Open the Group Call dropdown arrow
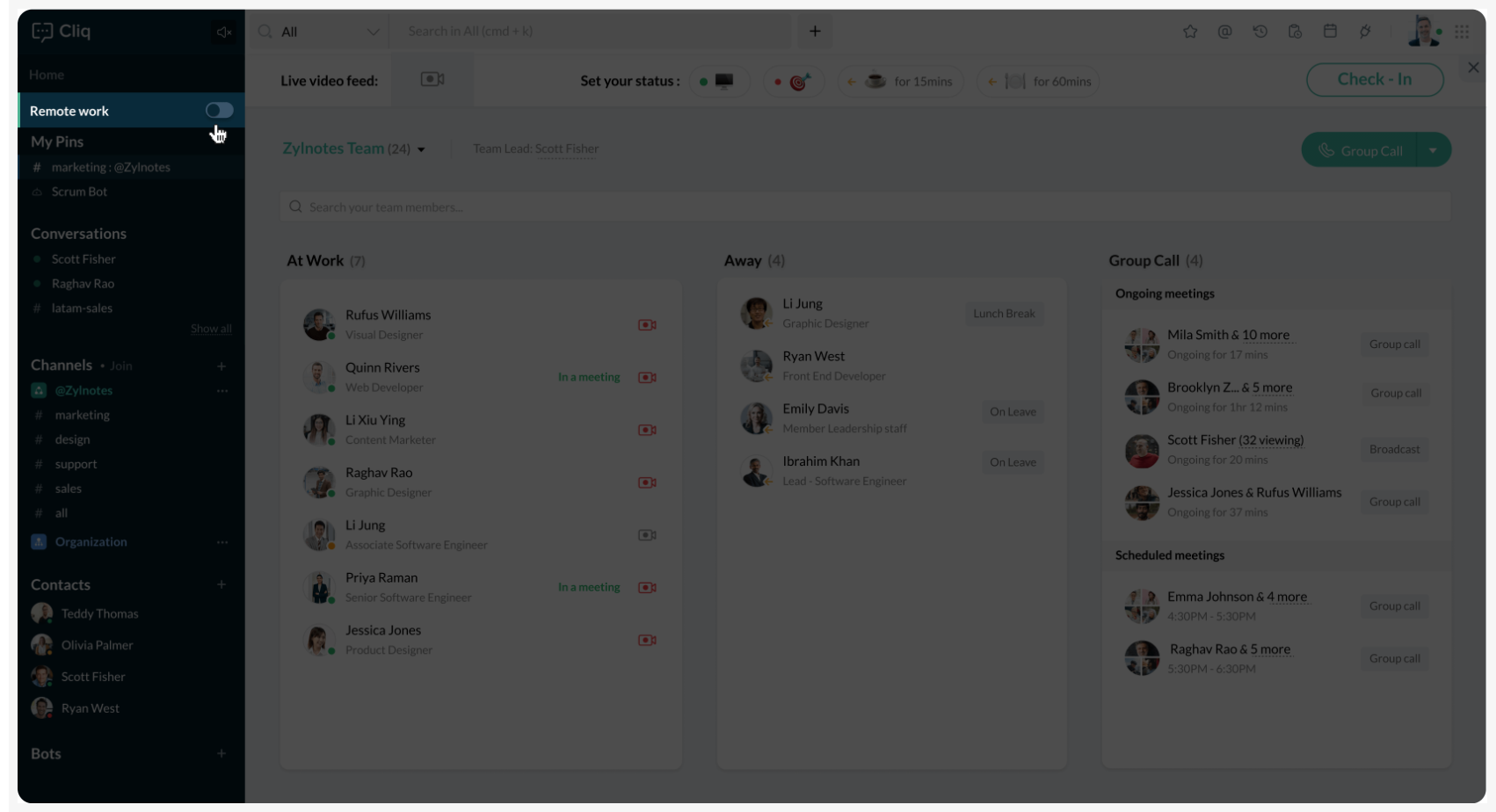 [1434, 150]
